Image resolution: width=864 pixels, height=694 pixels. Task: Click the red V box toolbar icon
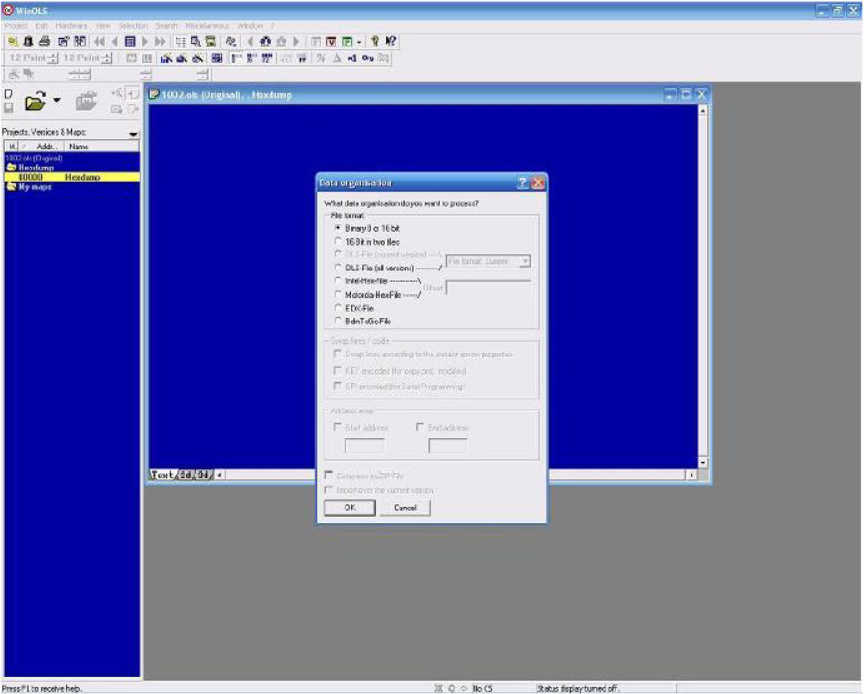point(331,41)
